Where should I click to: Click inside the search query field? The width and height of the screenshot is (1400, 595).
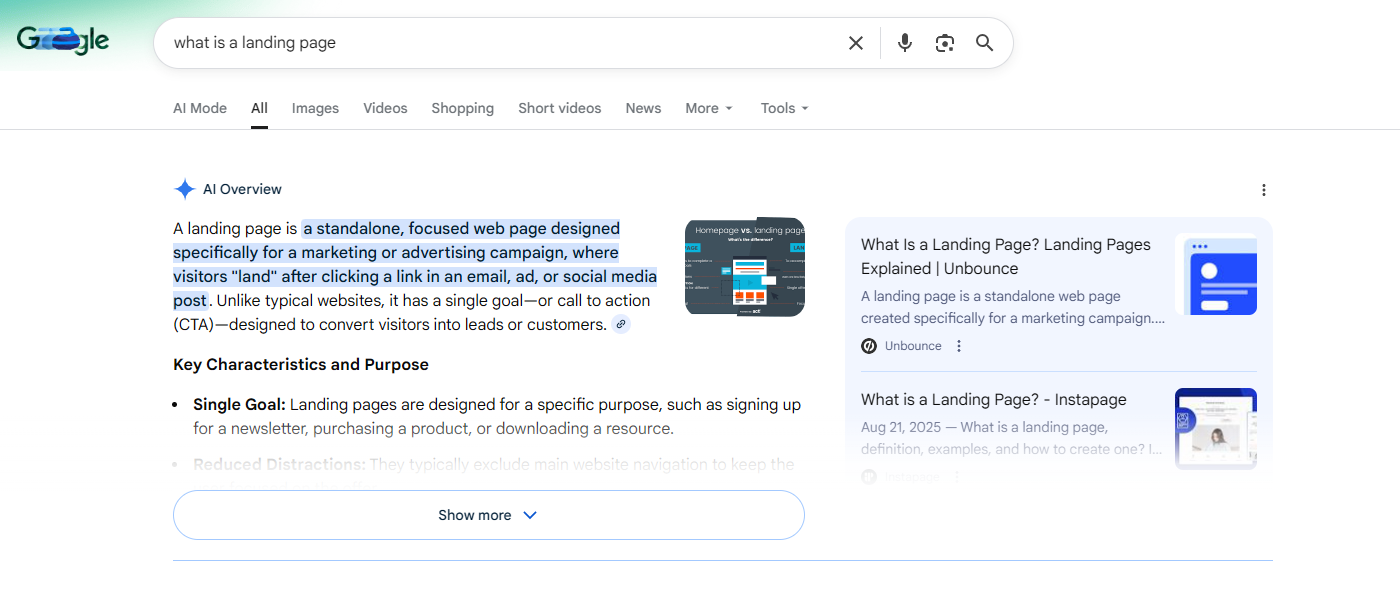(500, 43)
